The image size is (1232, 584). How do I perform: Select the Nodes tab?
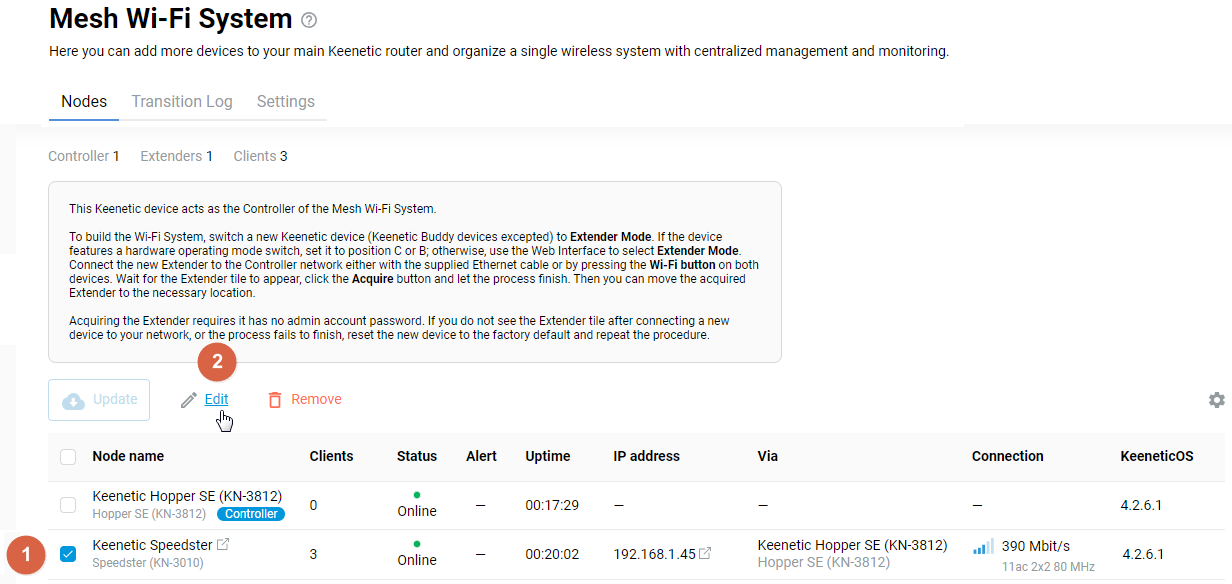coord(84,102)
